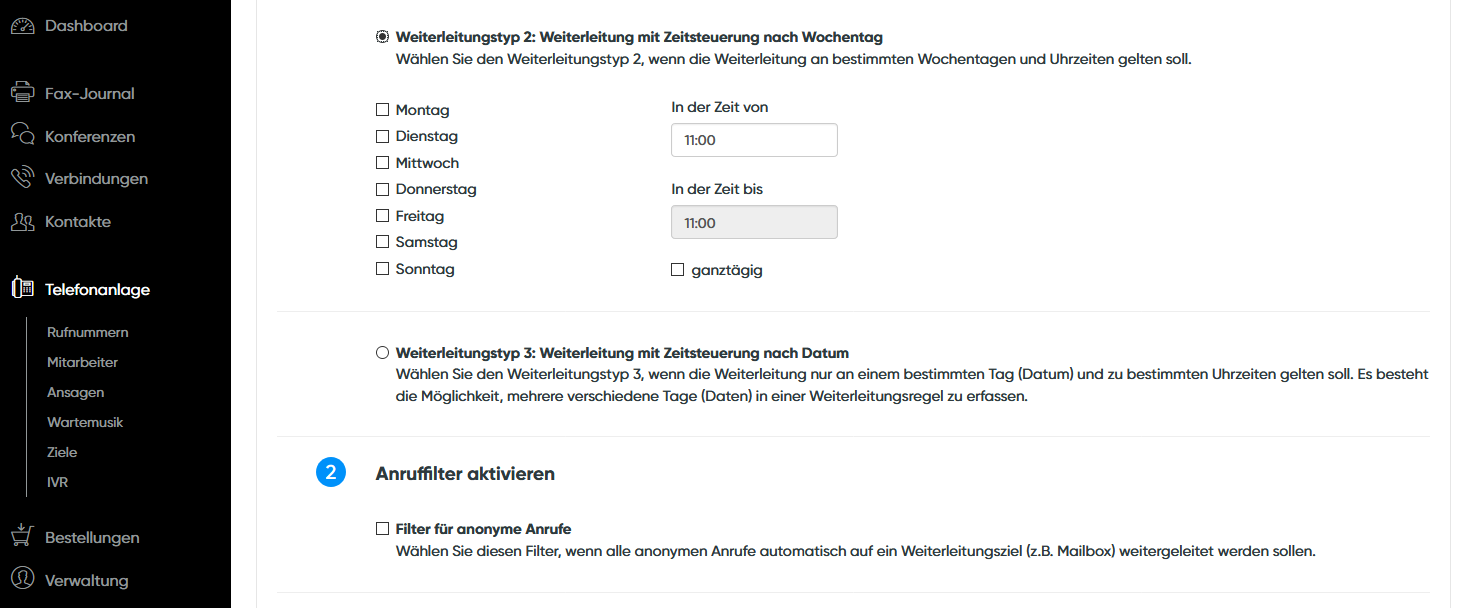Check the ganztägig option
This screenshot has height=608, width=1472.
pyautogui.click(x=678, y=270)
